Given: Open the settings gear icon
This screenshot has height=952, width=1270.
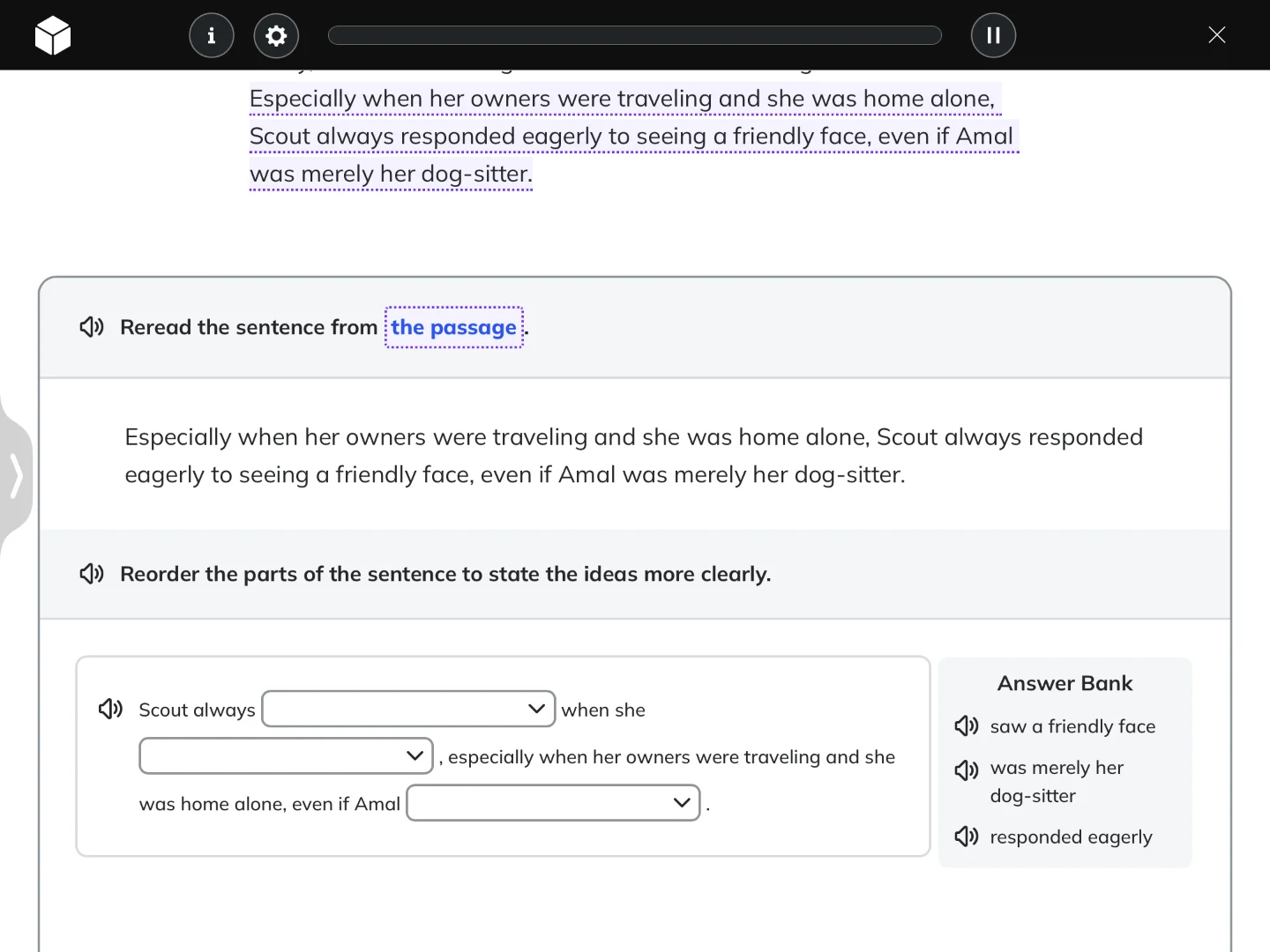Looking at the screenshot, I should click(276, 35).
